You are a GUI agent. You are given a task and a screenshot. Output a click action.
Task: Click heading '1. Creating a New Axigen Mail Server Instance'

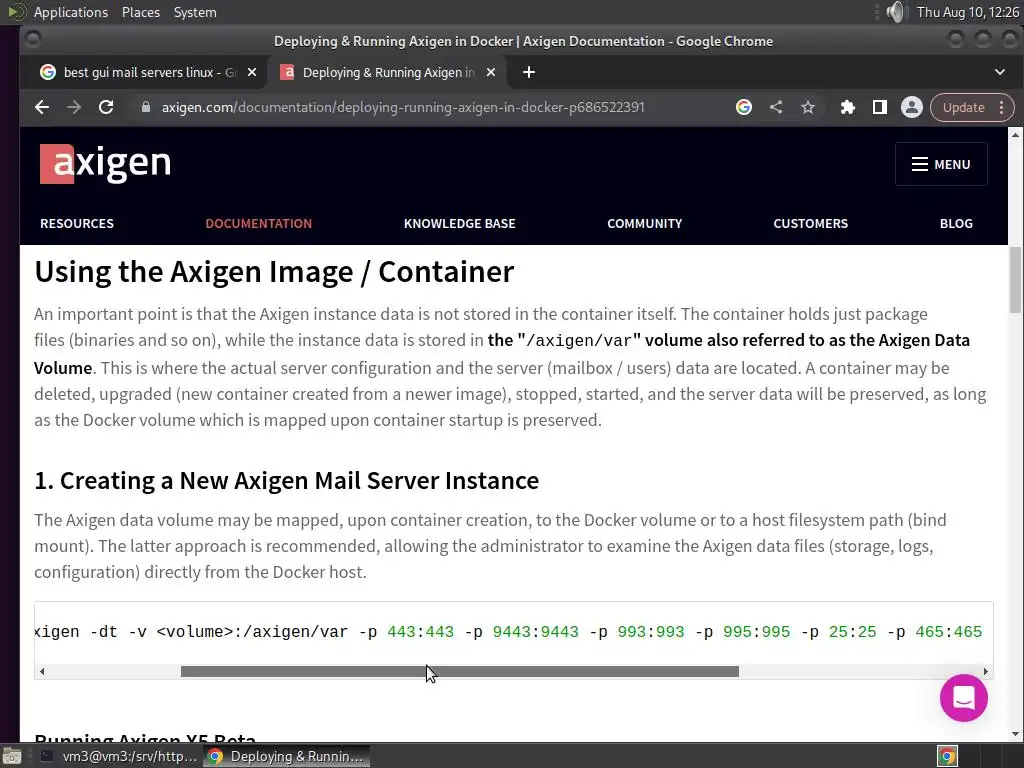(x=287, y=481)
